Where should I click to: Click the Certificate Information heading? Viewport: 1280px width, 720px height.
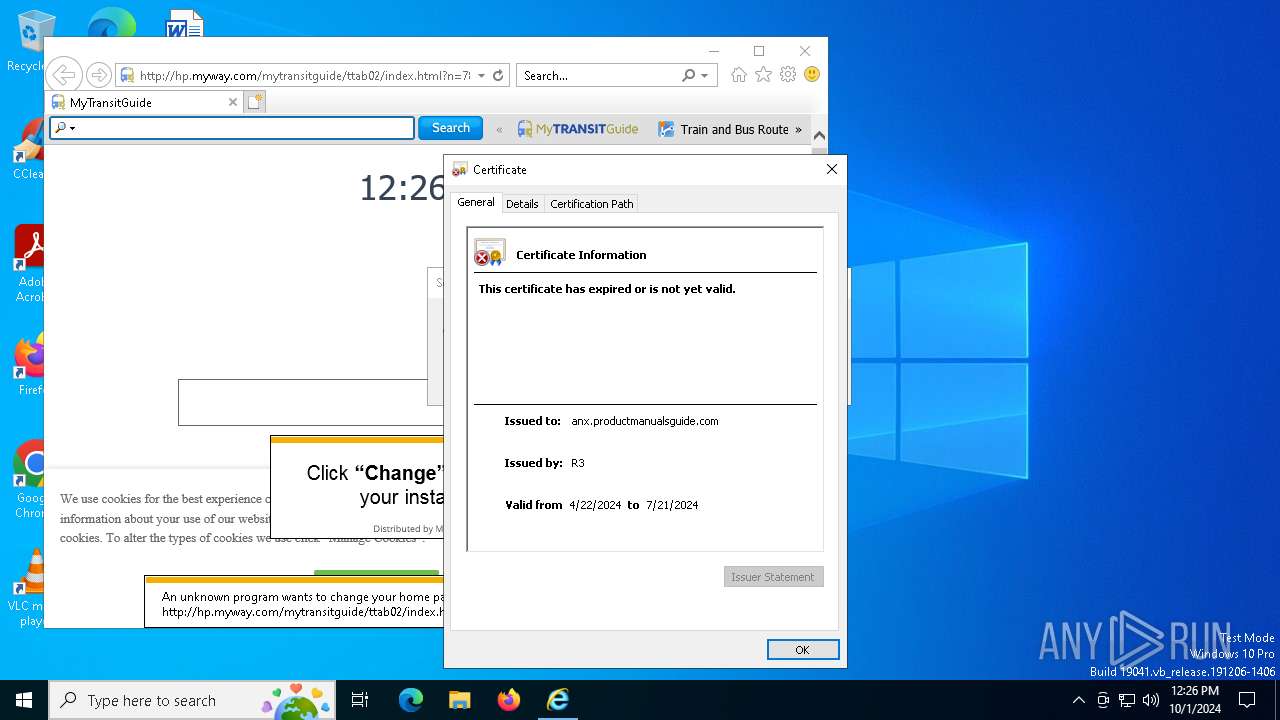(x=581, y=255)
